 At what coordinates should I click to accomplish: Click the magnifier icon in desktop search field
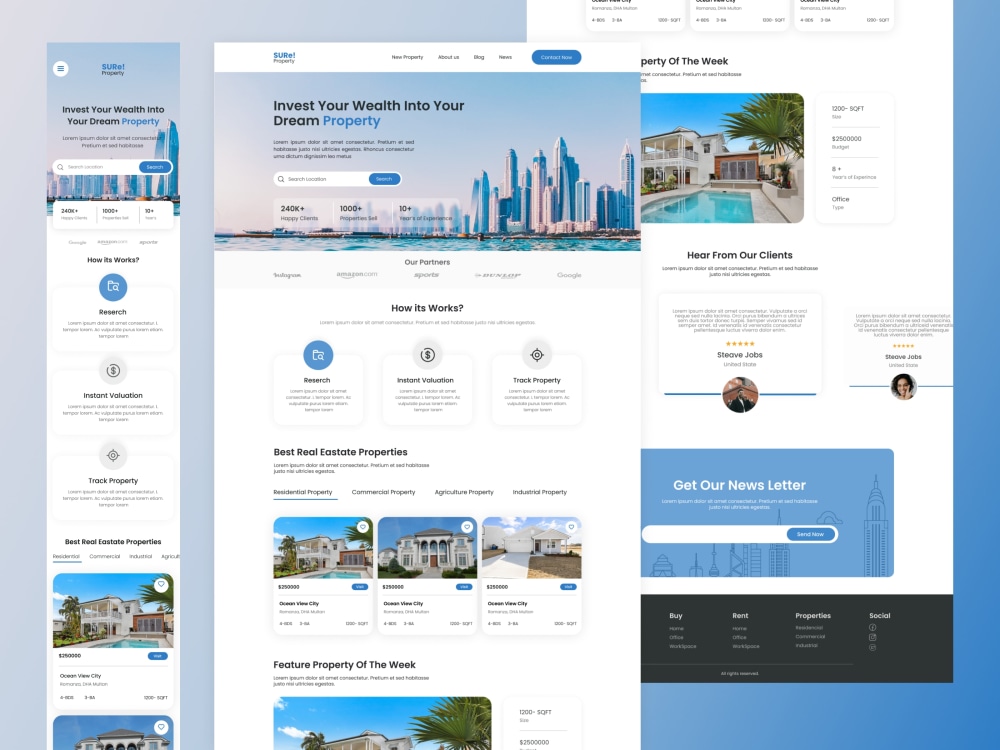coord(281,179)
